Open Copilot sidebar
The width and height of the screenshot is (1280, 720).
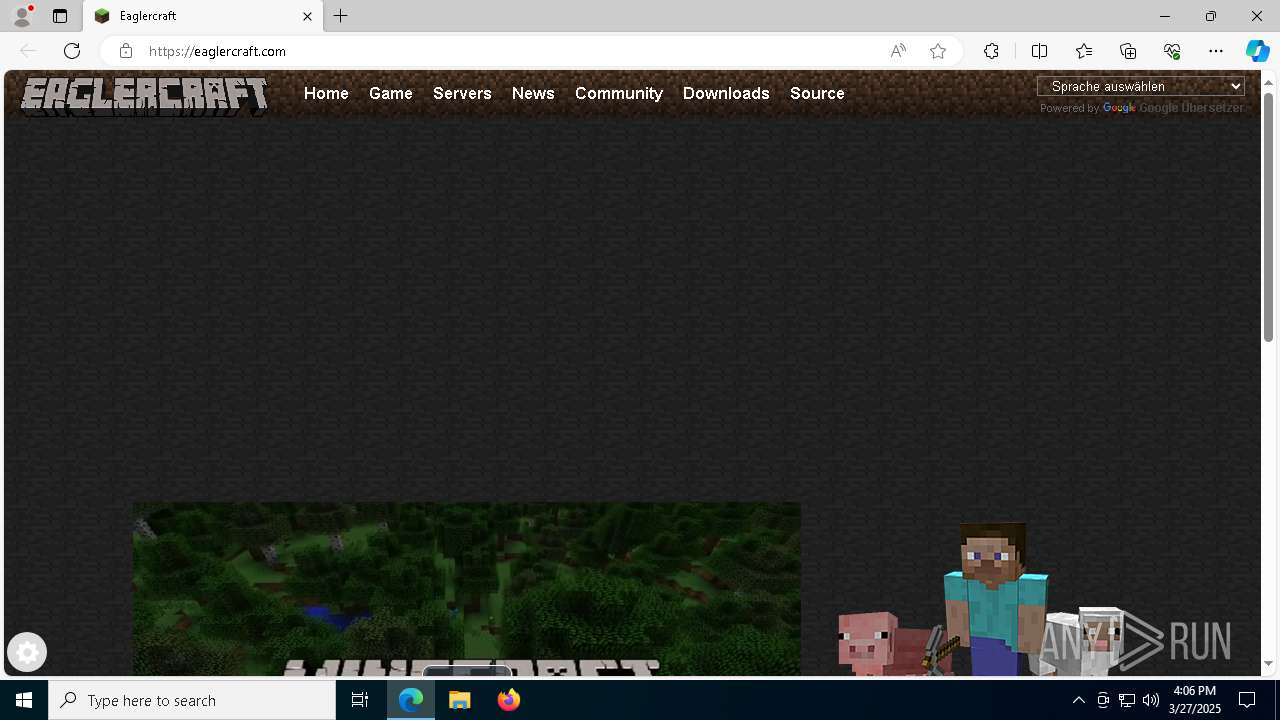click(1257, 51)
